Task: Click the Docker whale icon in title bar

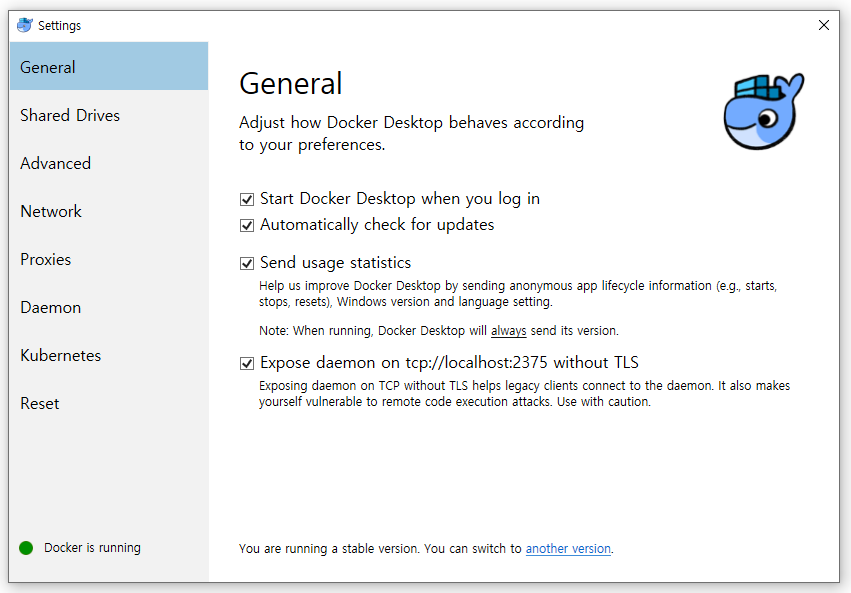Action: click(24, 25)
